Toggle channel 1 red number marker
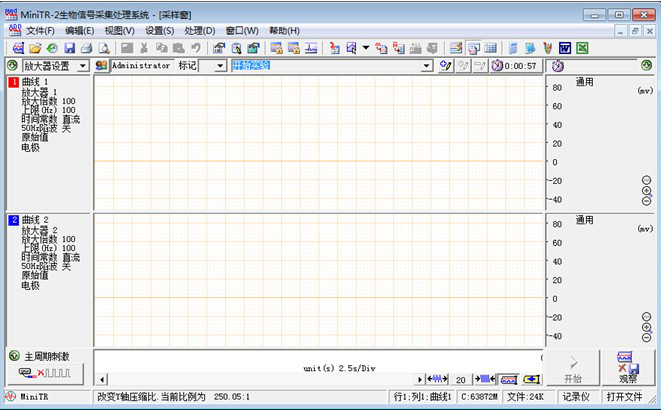This screenshot has height=410, width=661. click(x=13, y=83)
